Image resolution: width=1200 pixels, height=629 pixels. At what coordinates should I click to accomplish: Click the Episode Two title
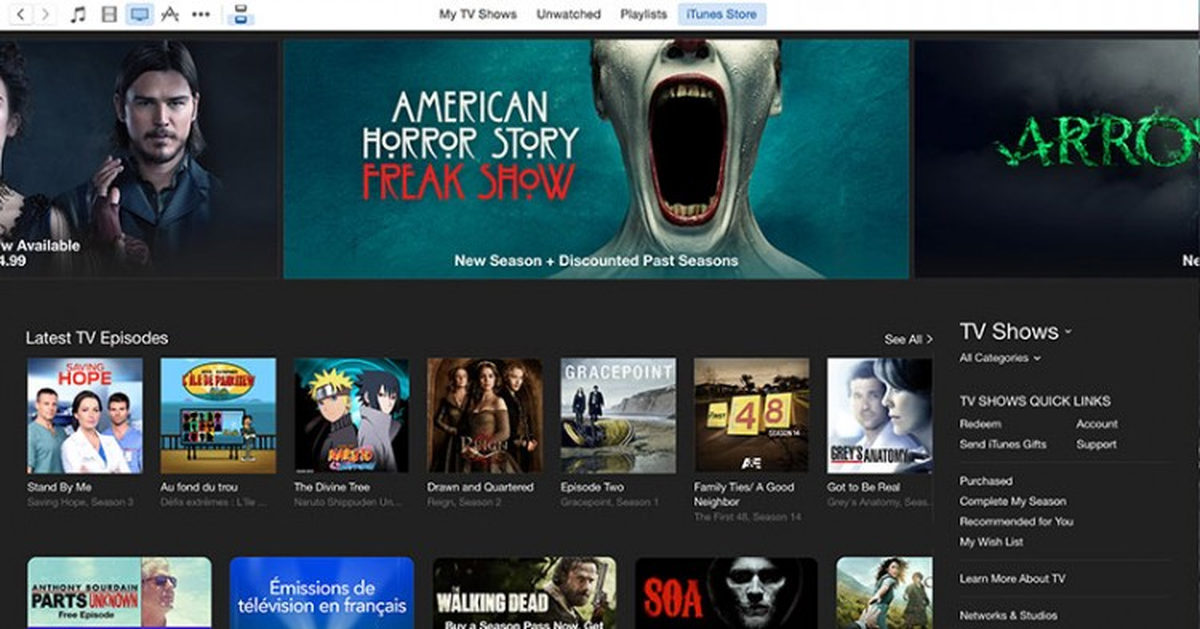[x=593, y=487]
